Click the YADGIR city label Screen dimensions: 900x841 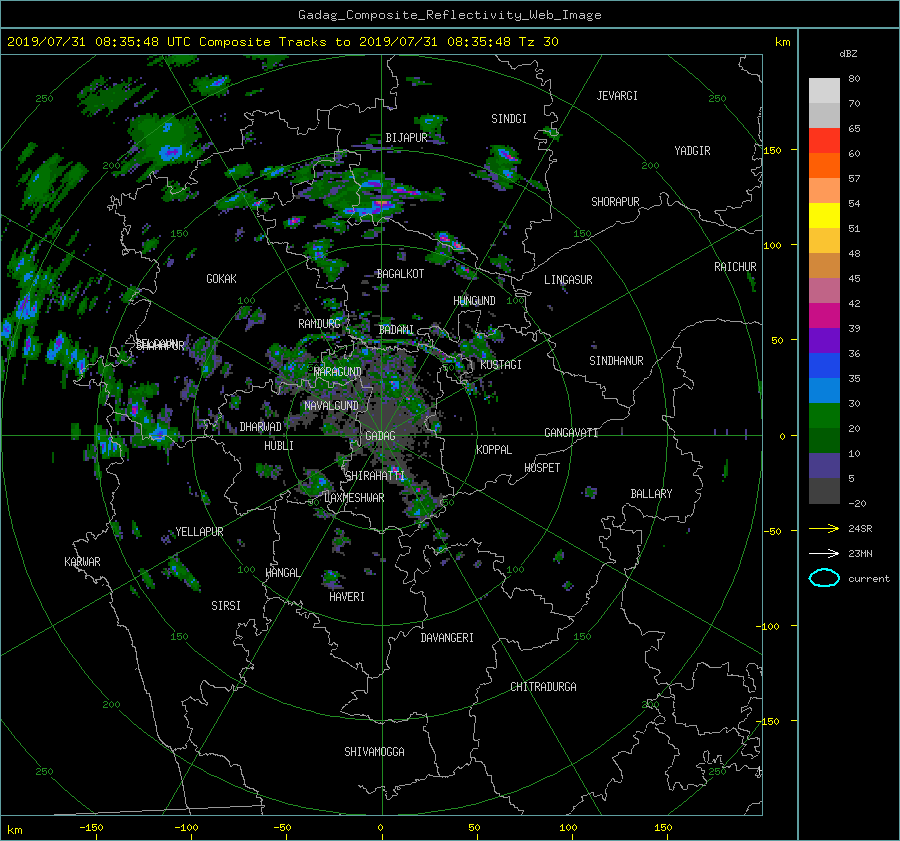(692, 151)
